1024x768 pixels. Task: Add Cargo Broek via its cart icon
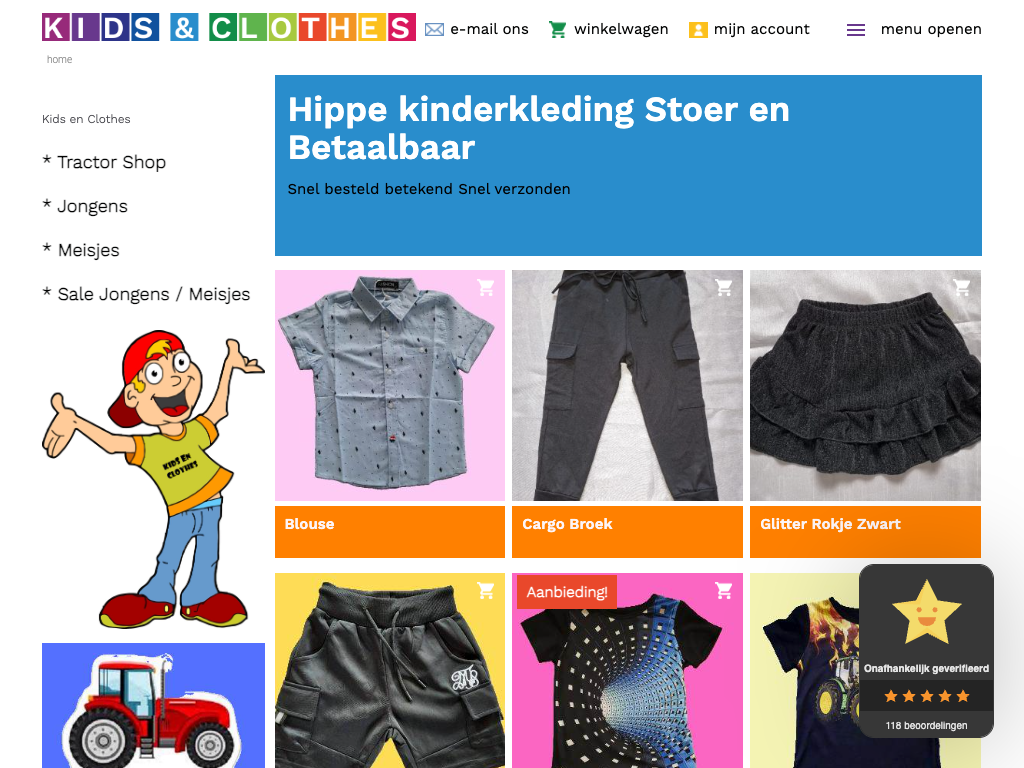click(723, 287)
